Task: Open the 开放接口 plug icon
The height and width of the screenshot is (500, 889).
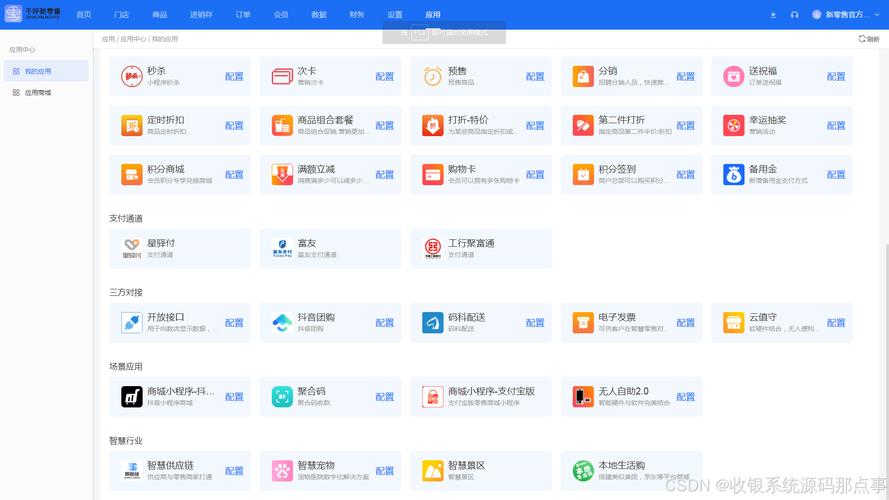Action: [132, 323]
